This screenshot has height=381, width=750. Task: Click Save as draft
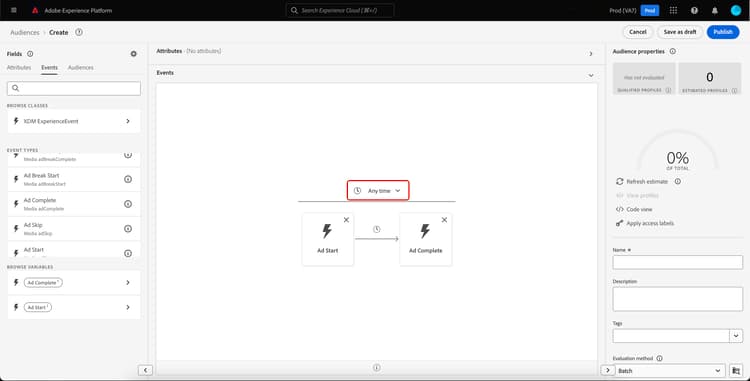pos(680,32)
